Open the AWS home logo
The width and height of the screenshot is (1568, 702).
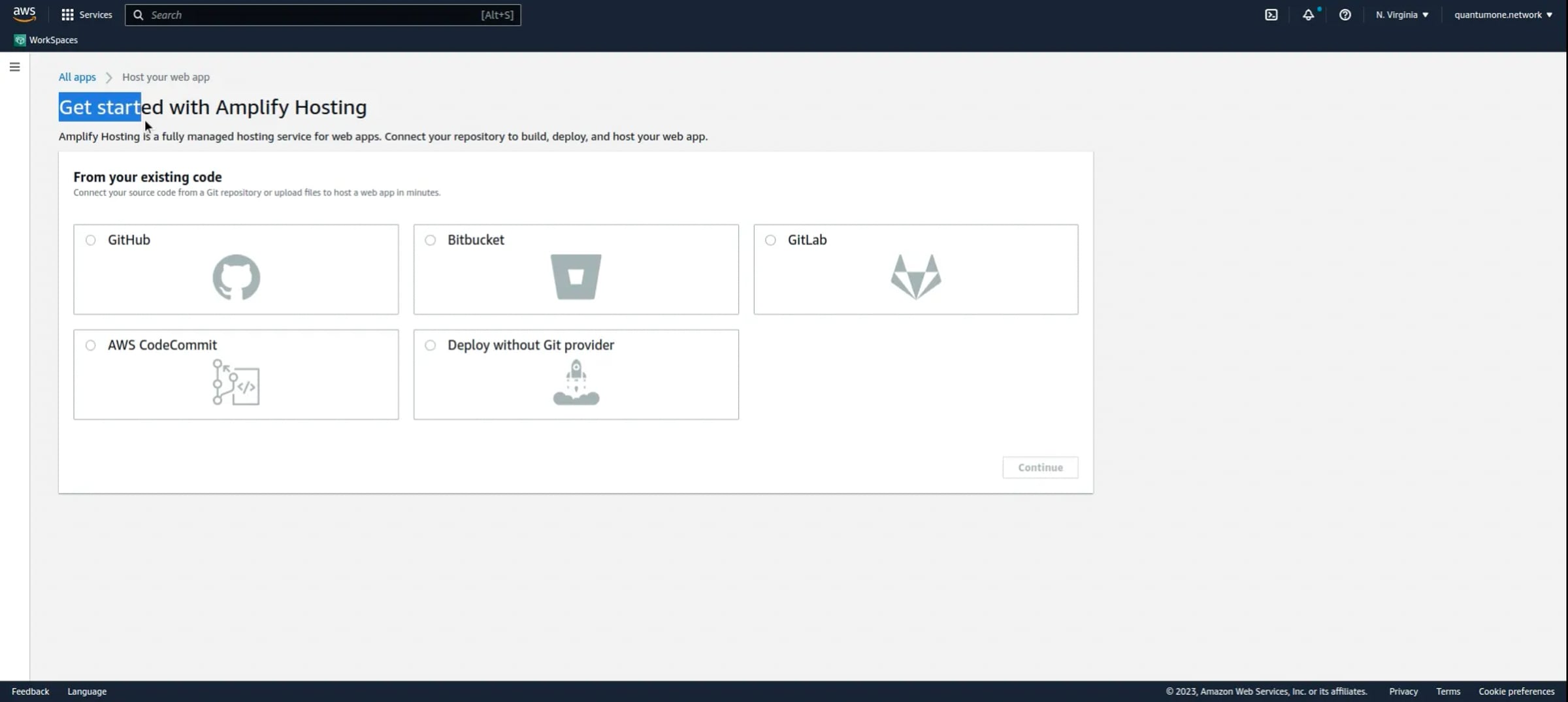24,14
